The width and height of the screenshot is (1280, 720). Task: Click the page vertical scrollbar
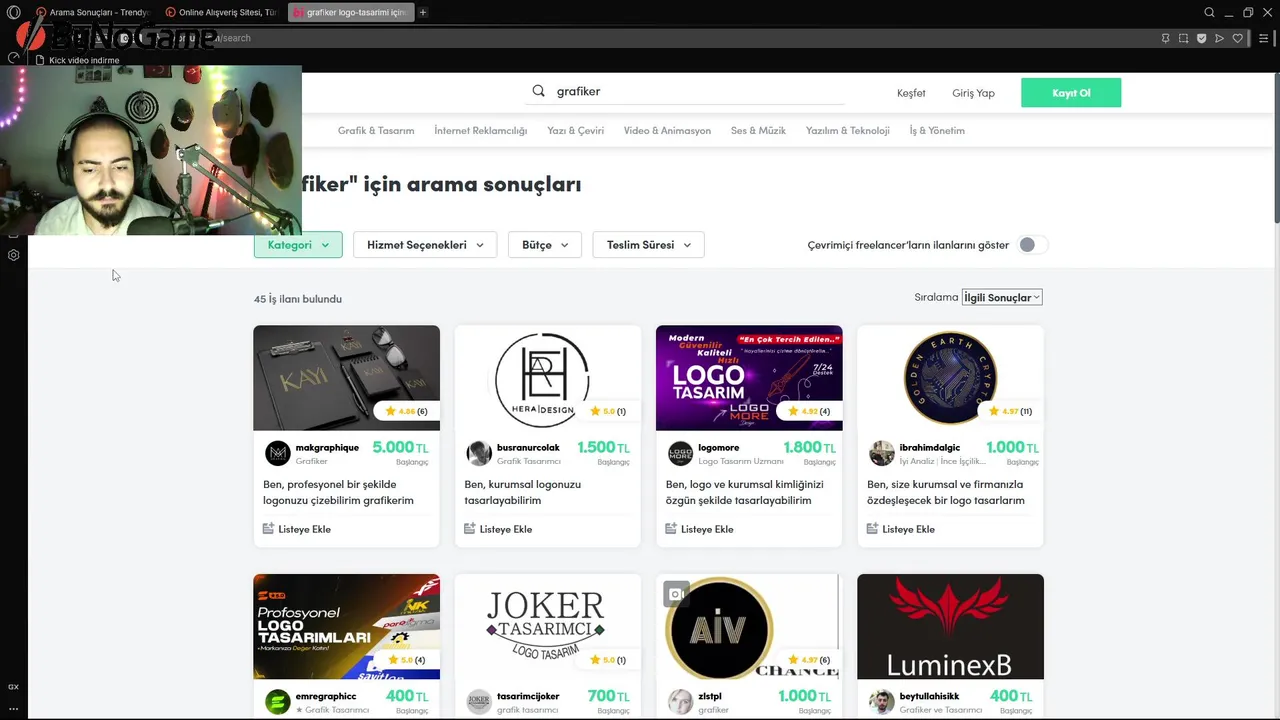pyautogui.click(x=1276, y=150)
